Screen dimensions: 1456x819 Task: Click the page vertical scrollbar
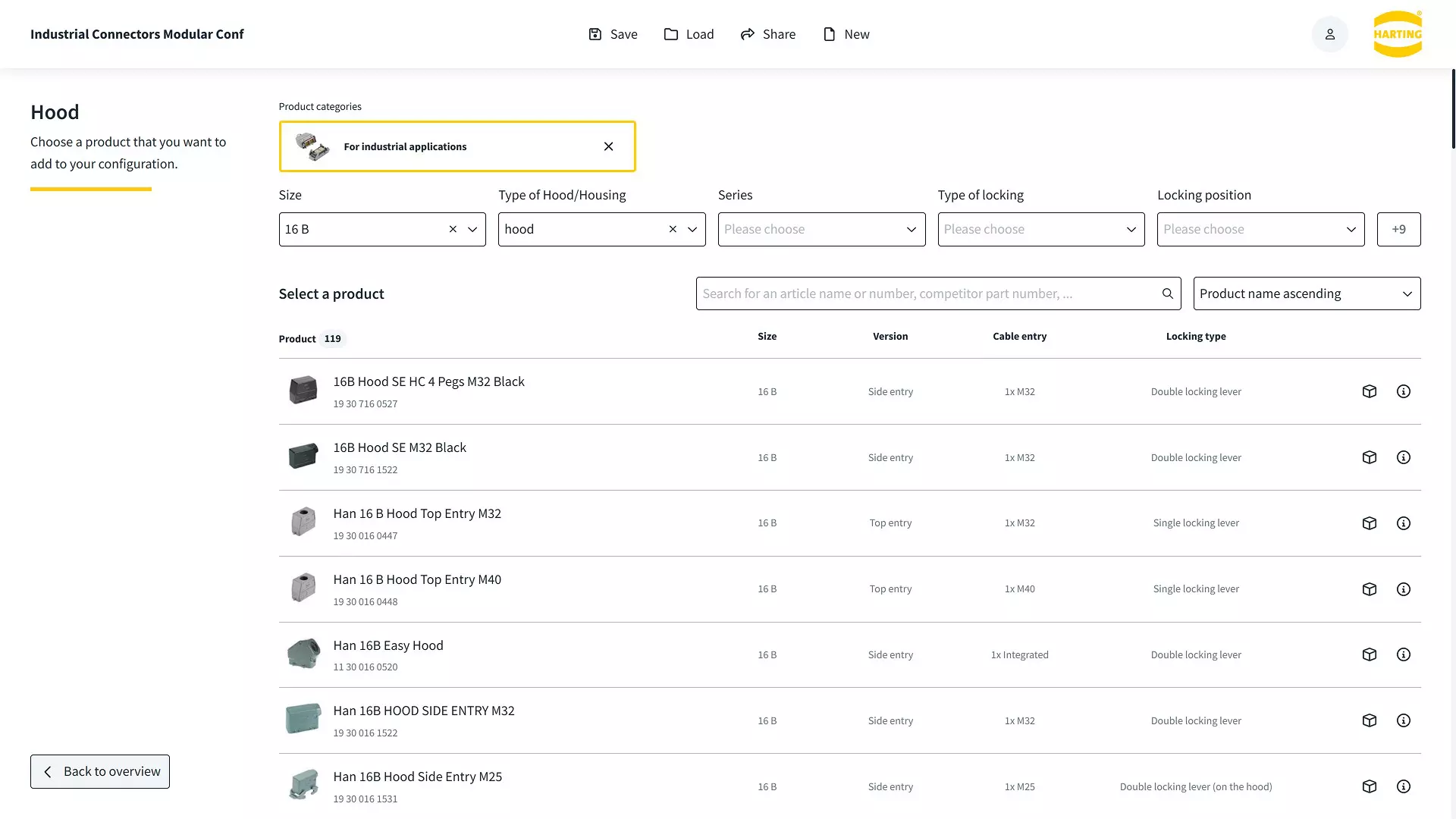(1453, 108)
